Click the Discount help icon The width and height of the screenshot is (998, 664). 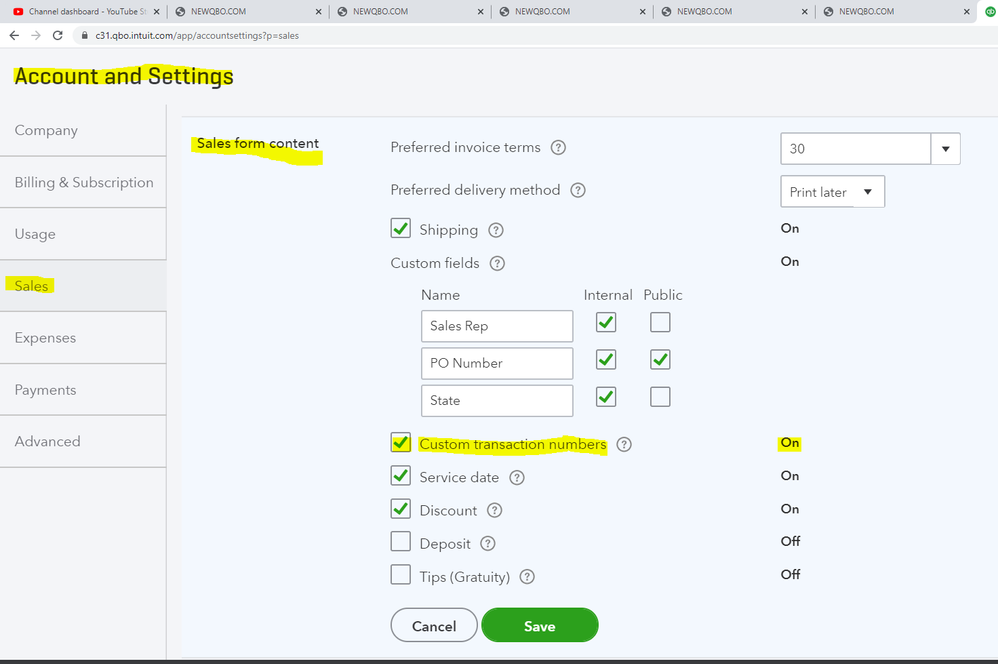pyautogui.click(x=495, y=511)
